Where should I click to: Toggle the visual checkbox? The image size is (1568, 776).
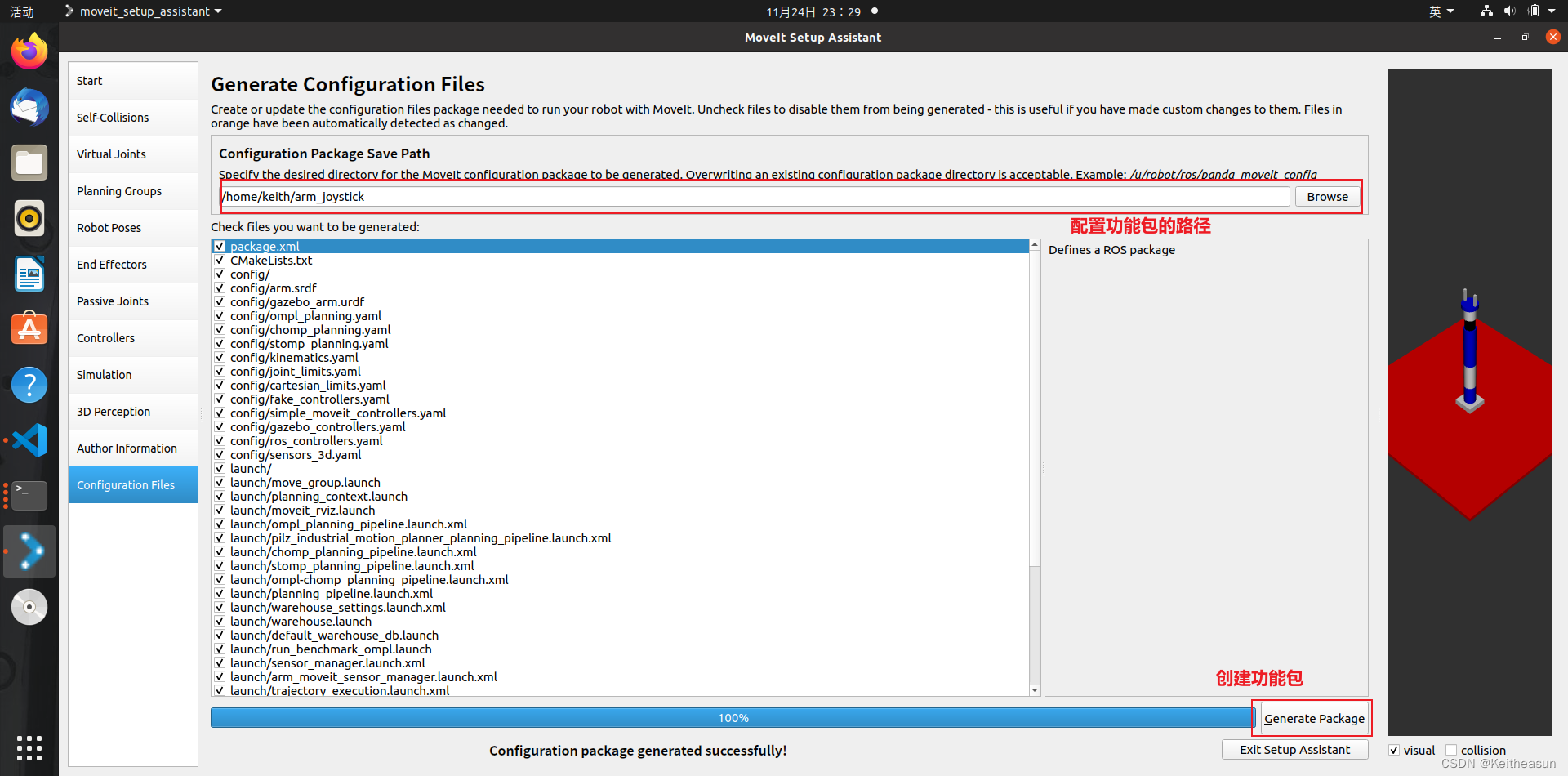[x=1394, y=750]
